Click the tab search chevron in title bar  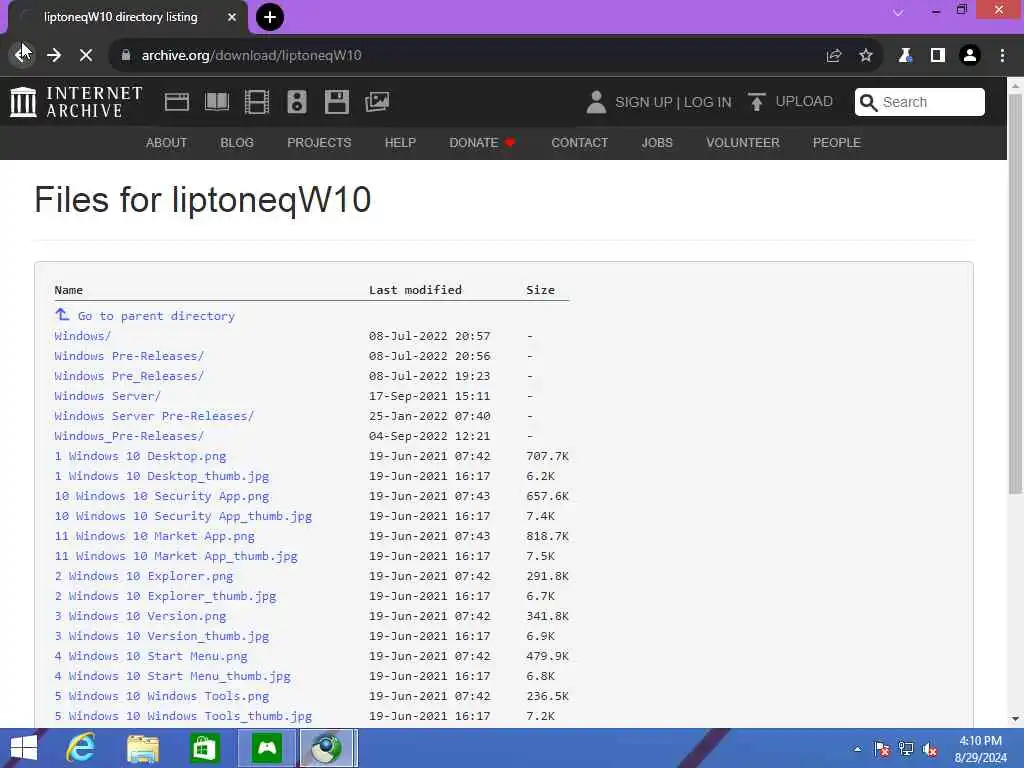[898, 12]
